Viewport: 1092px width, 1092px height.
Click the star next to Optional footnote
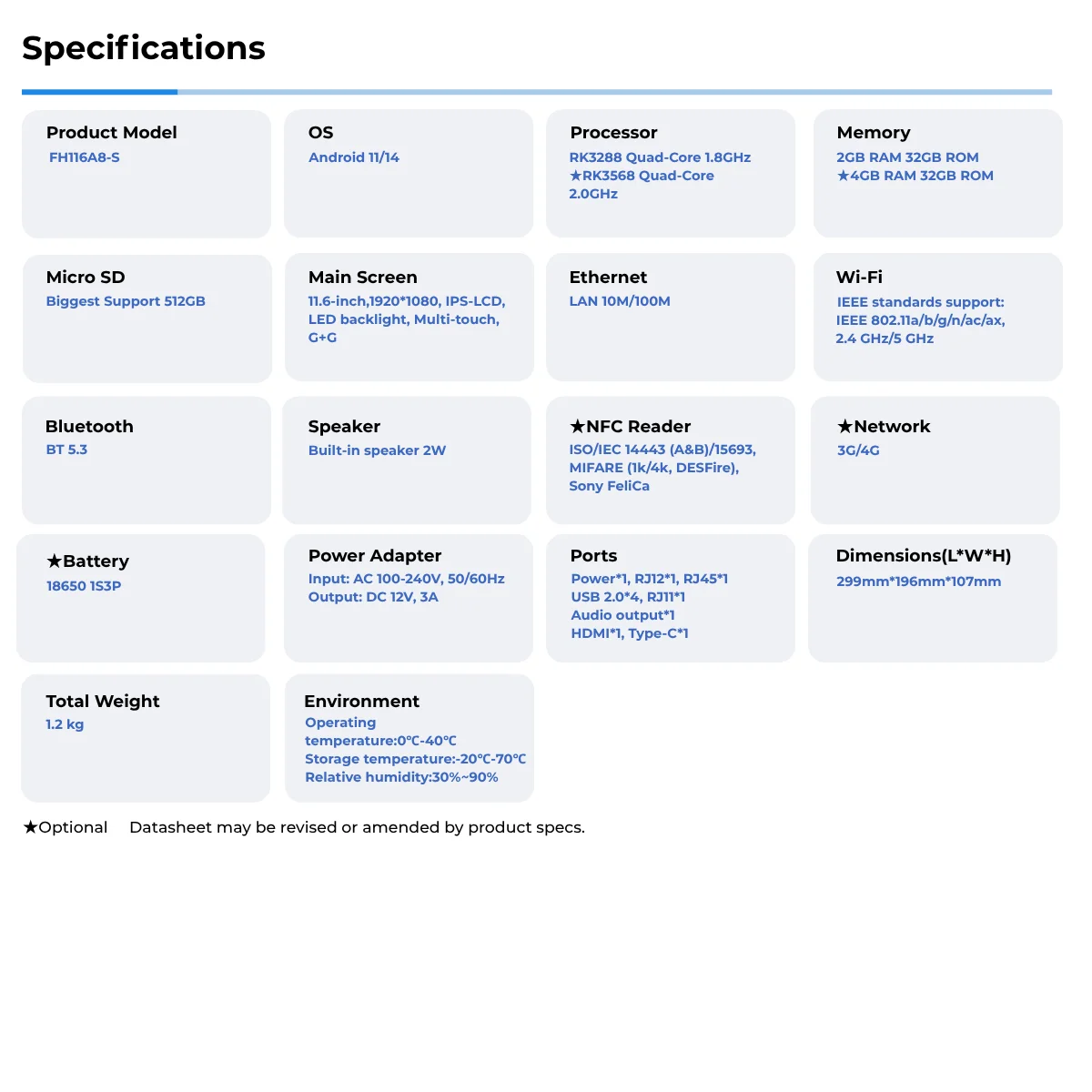coord(30,826)
